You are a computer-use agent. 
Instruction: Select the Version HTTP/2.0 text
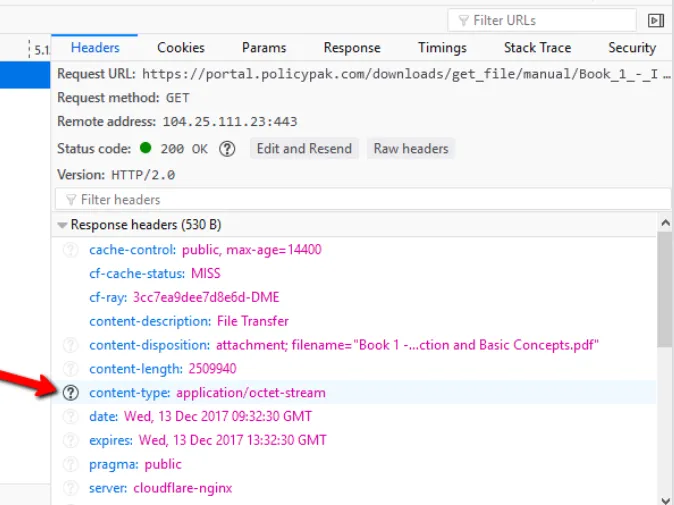coord(116,175)
